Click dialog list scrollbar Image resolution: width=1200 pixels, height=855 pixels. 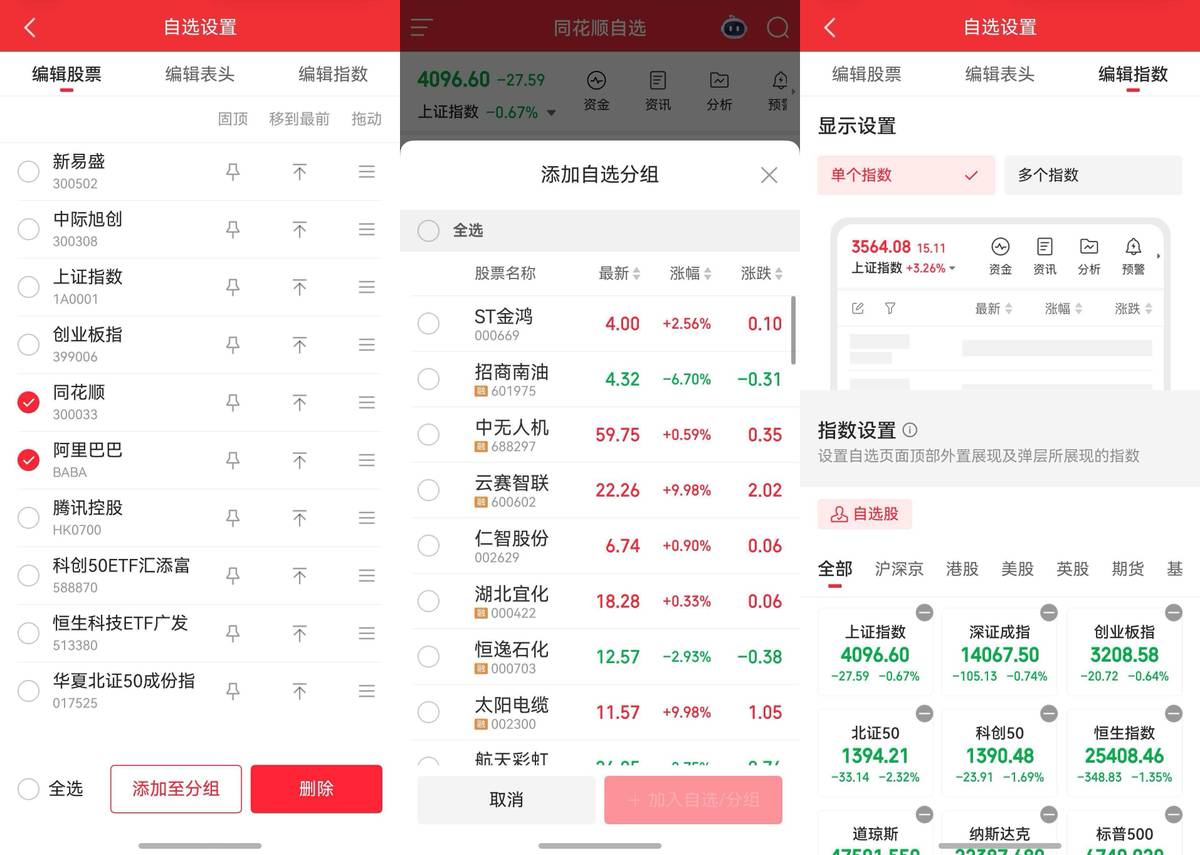click(794, 330)
